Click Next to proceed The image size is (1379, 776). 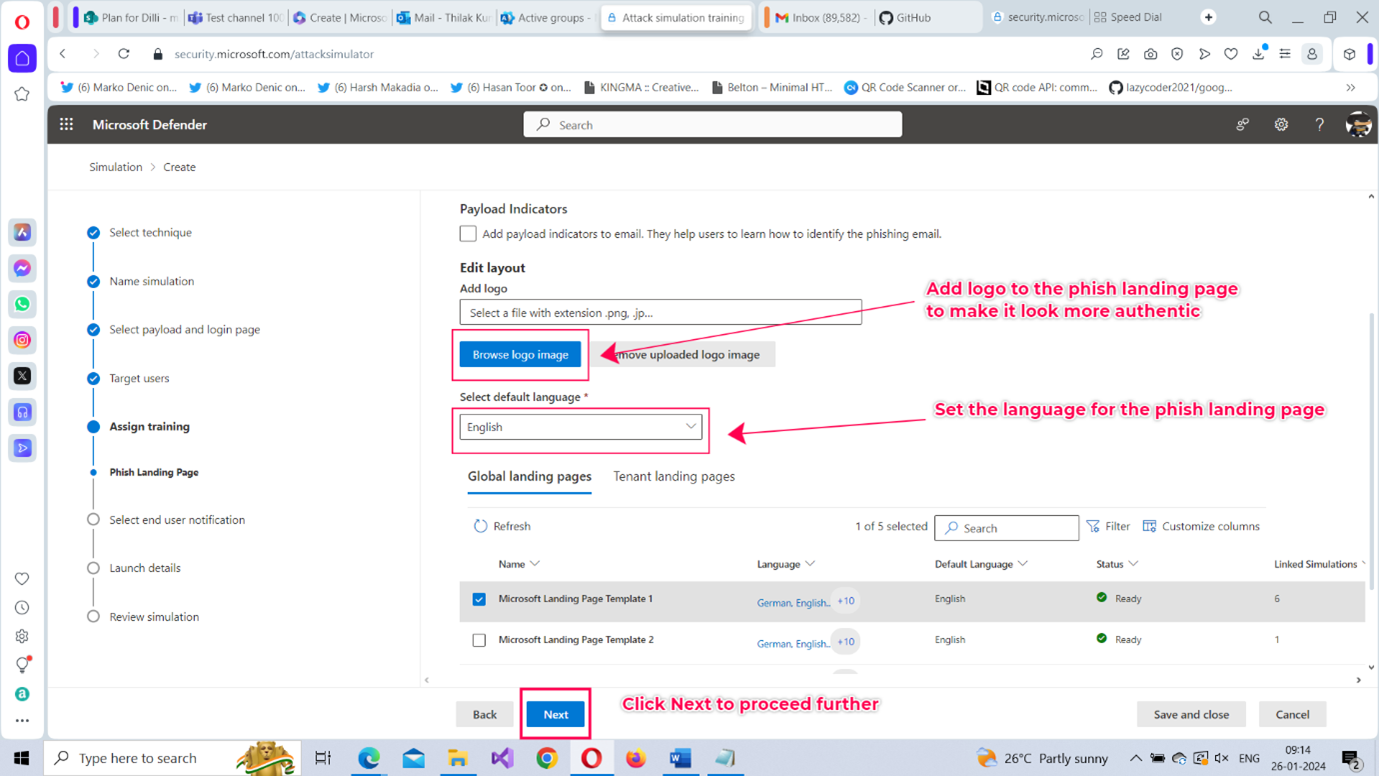coord(556,714)
